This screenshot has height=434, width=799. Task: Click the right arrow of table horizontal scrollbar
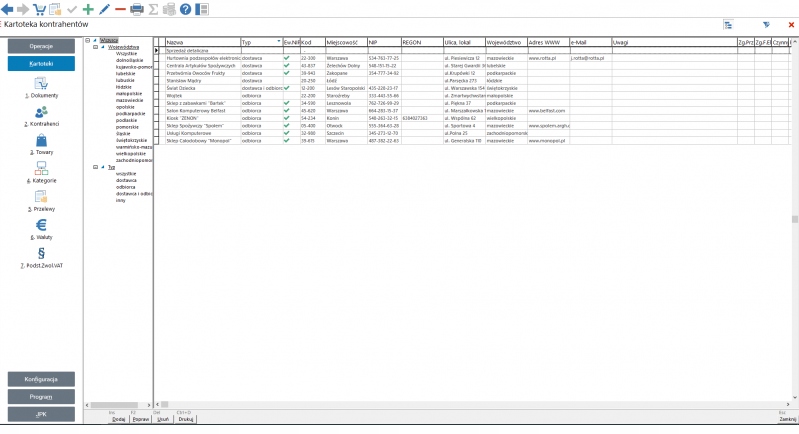coord(788,404)
